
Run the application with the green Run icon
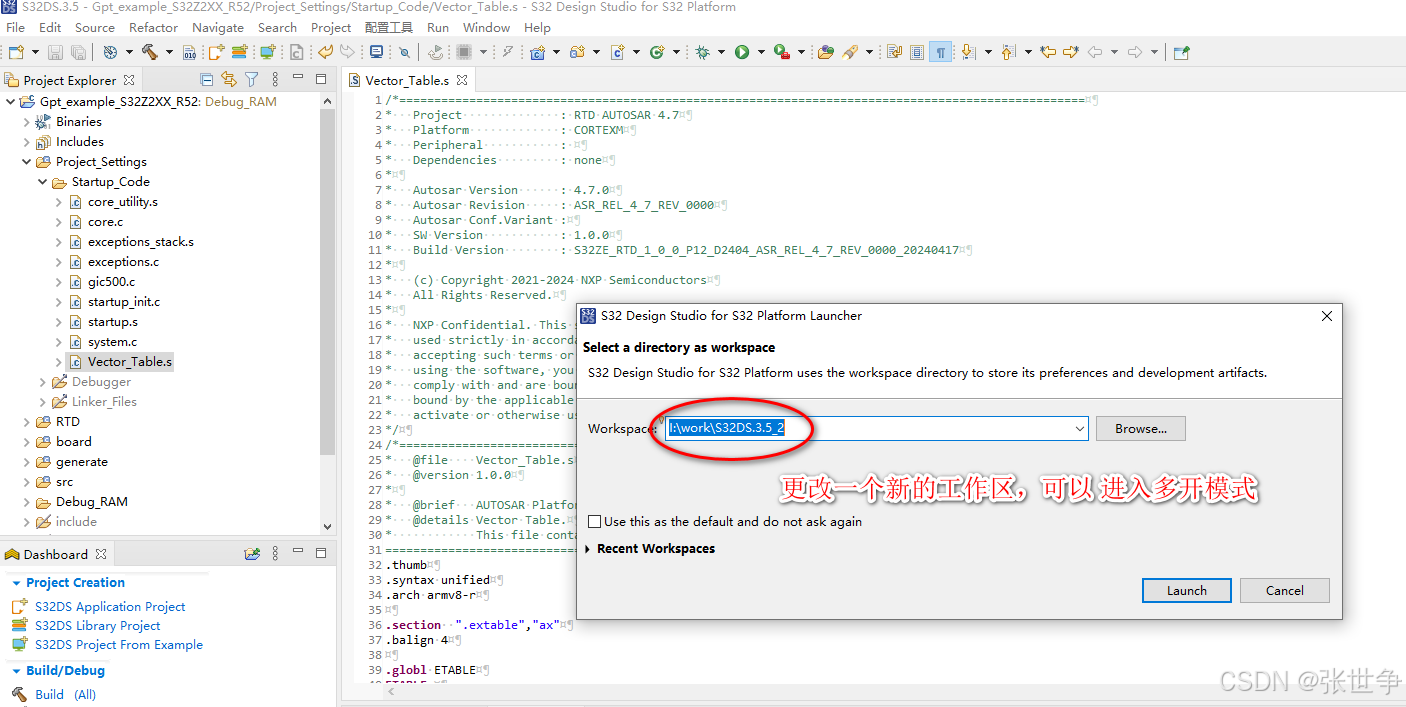click(741, 52)
